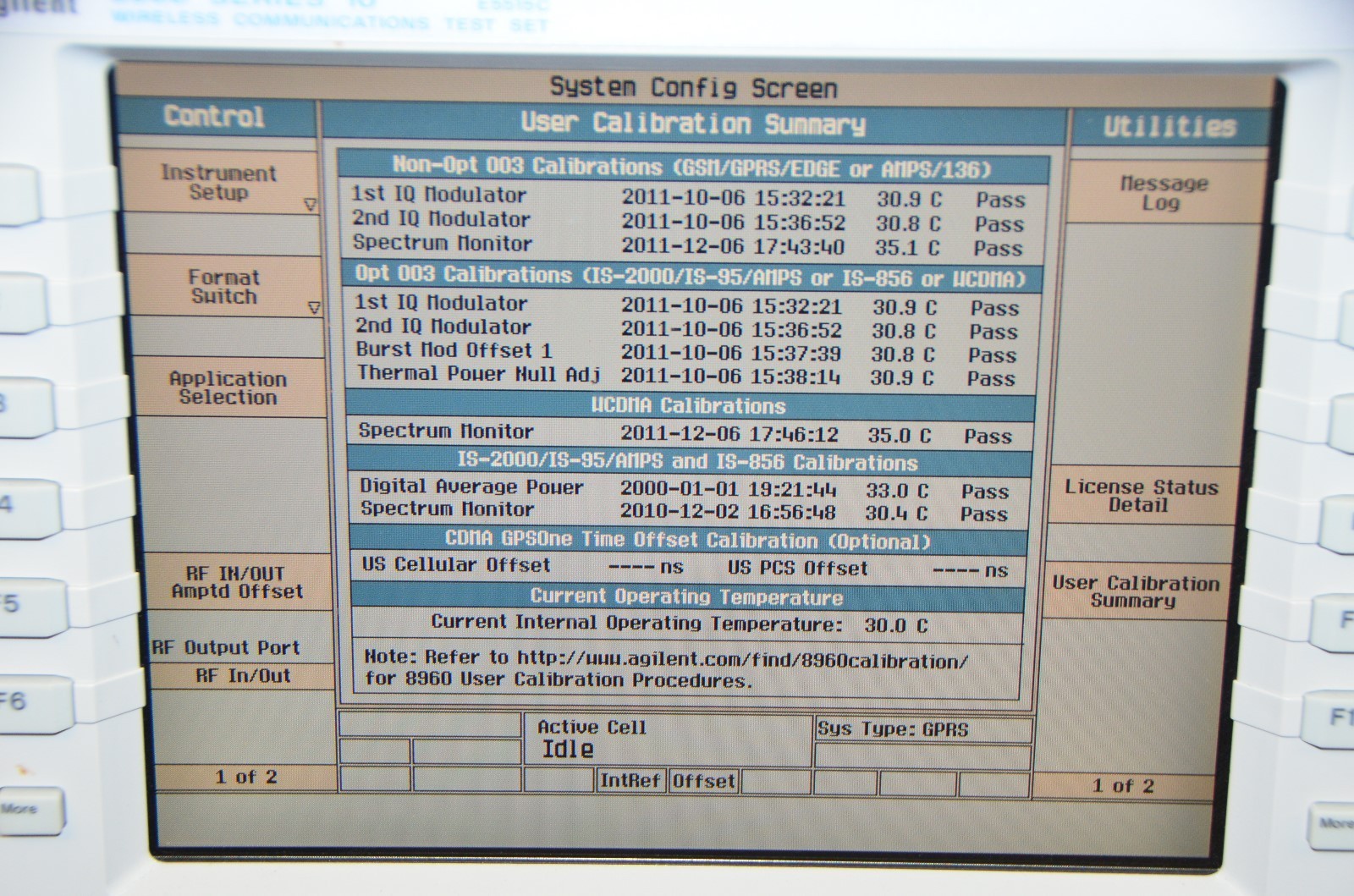The image size is (1354, 896).
Task: Click the IntRef status indicator
Action: (630, 780)
